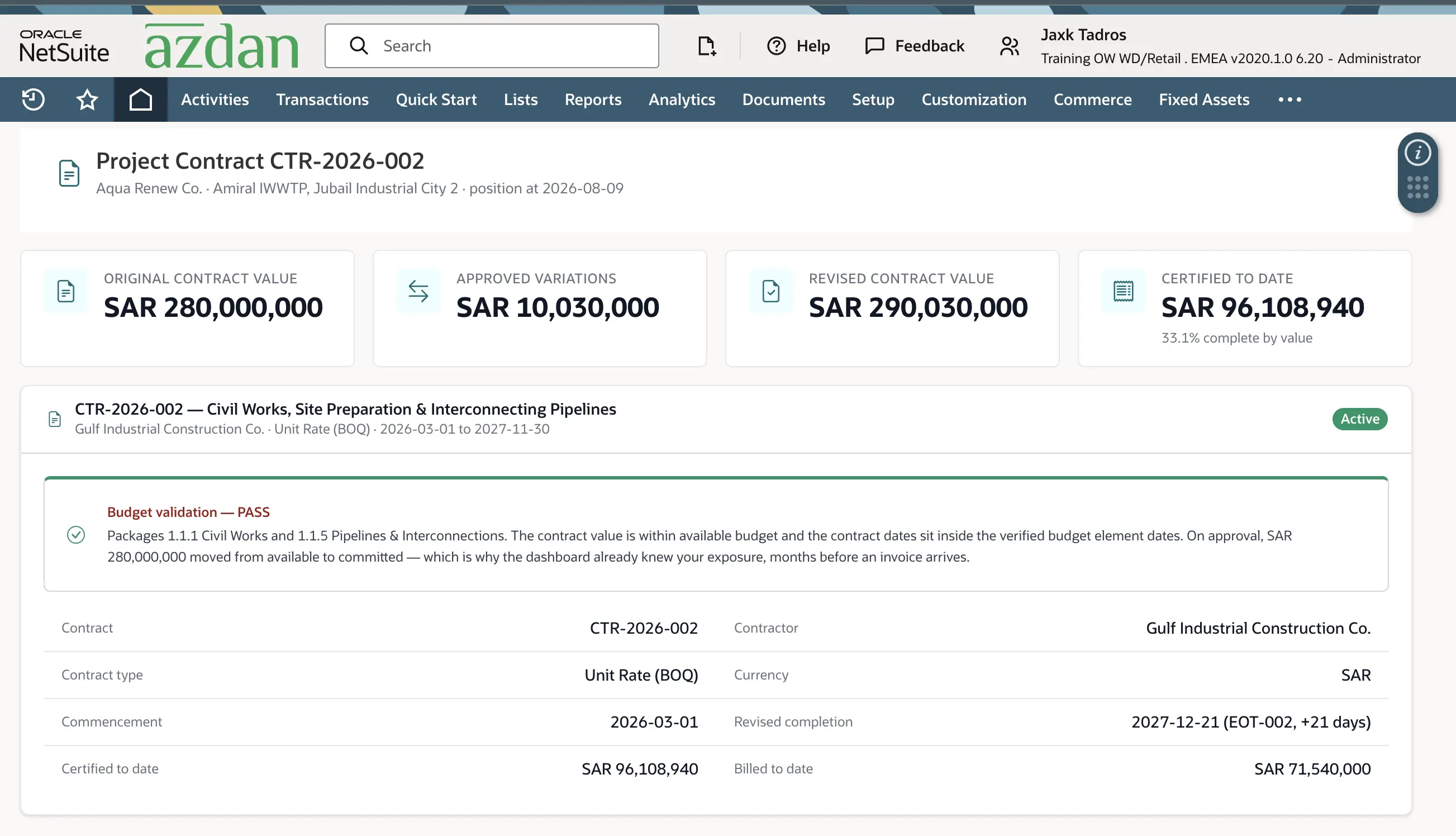Open the Shortcuts star icon
The image size is (1456, 836).
point(87,99)
